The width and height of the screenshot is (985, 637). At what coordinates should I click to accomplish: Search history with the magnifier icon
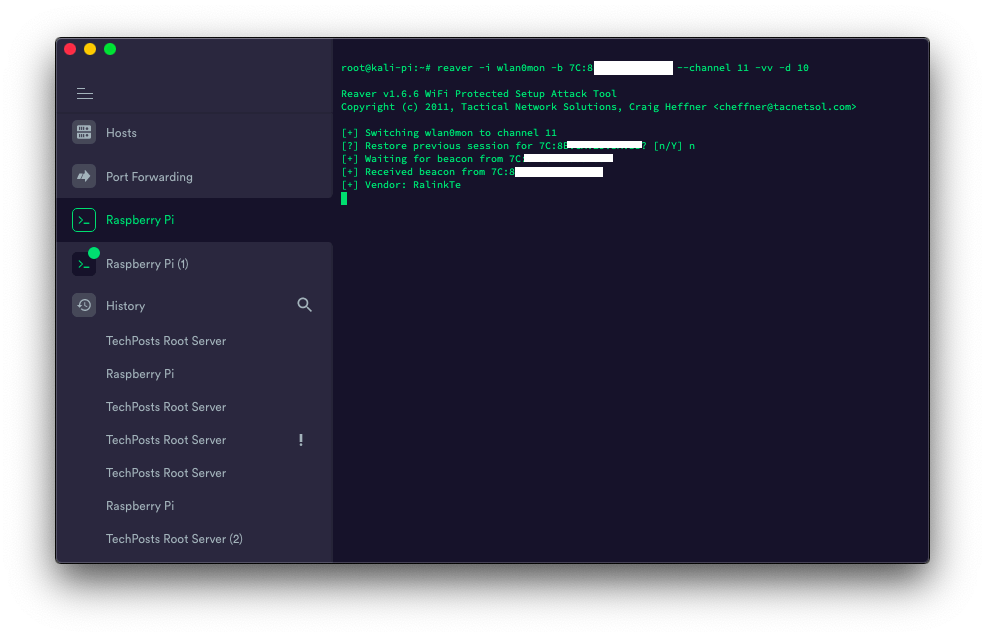tap(304, 305)
